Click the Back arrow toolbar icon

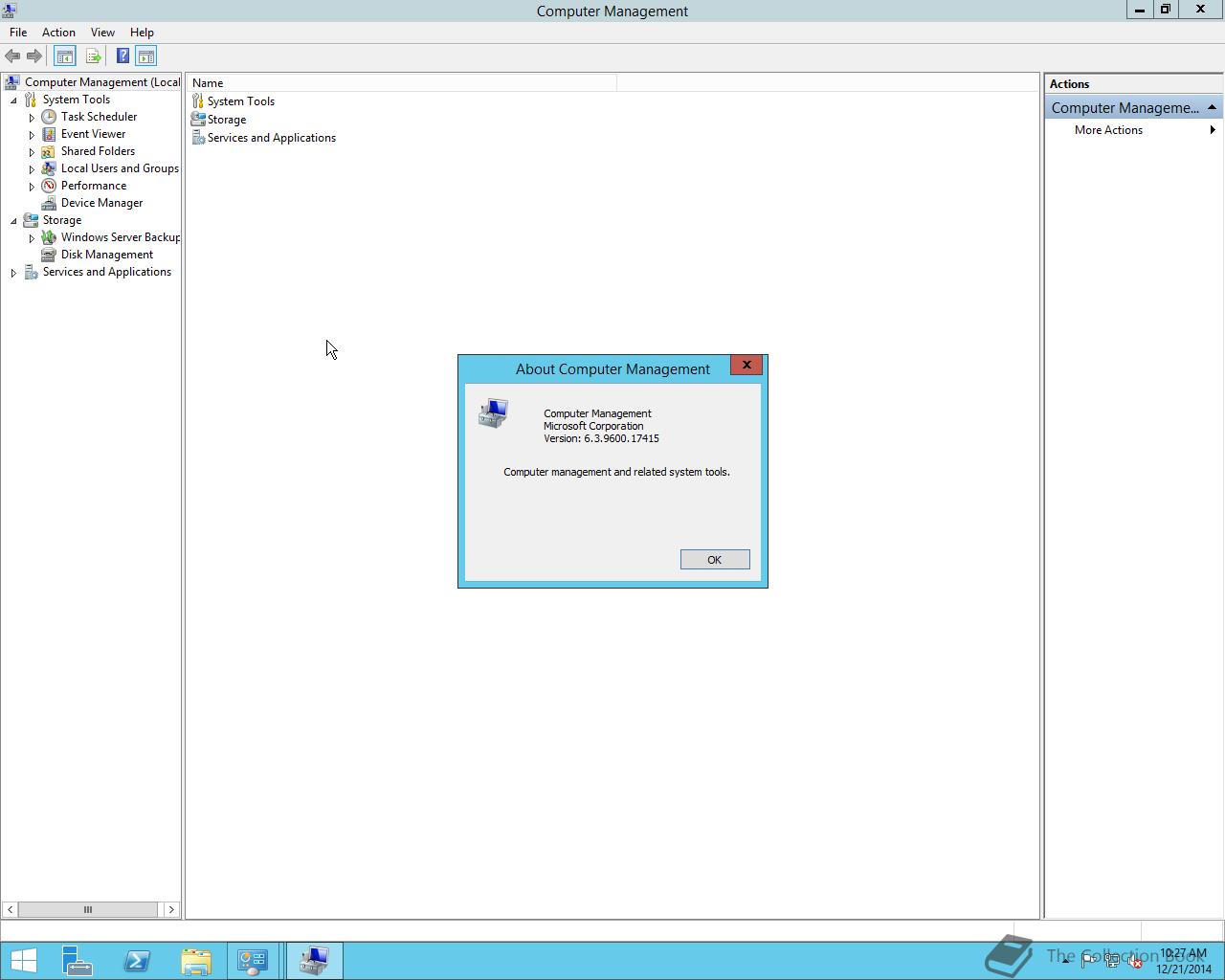point(12,56)
